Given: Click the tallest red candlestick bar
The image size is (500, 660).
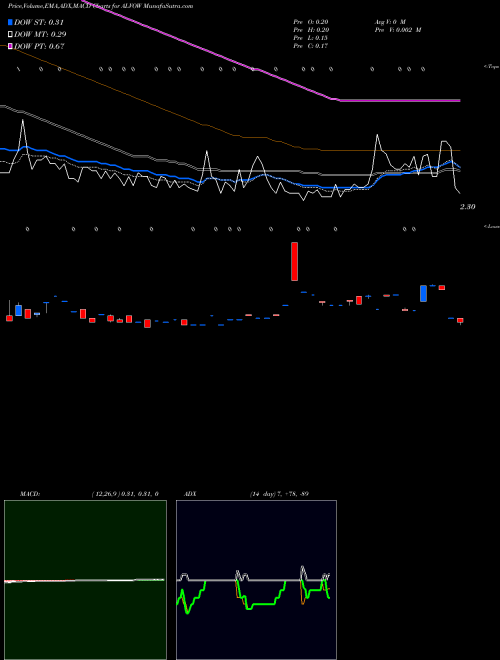Looking at the screenshot, I should pyautogui.click(x=295, y=261).
